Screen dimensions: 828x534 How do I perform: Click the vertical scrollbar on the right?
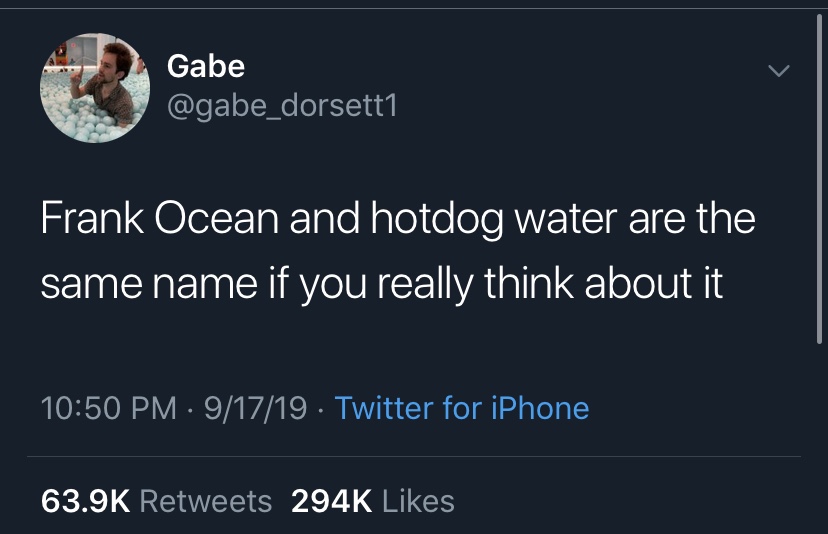818,190
